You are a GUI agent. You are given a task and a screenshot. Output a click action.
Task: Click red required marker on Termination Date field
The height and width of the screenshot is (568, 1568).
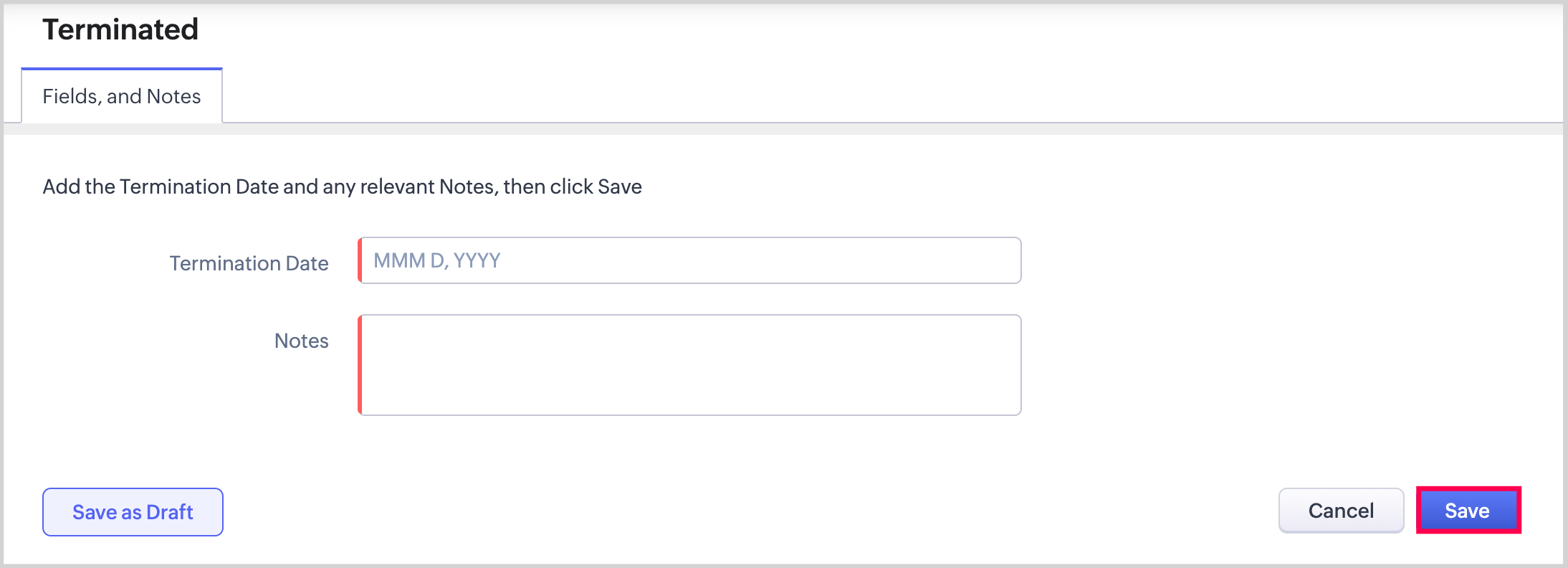click(360, 260)
